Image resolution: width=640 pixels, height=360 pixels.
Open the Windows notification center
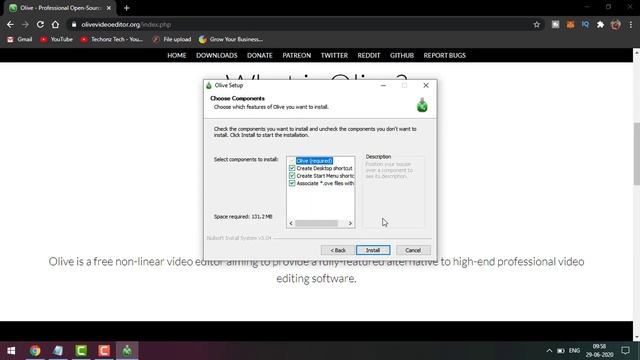pos(625,351)
